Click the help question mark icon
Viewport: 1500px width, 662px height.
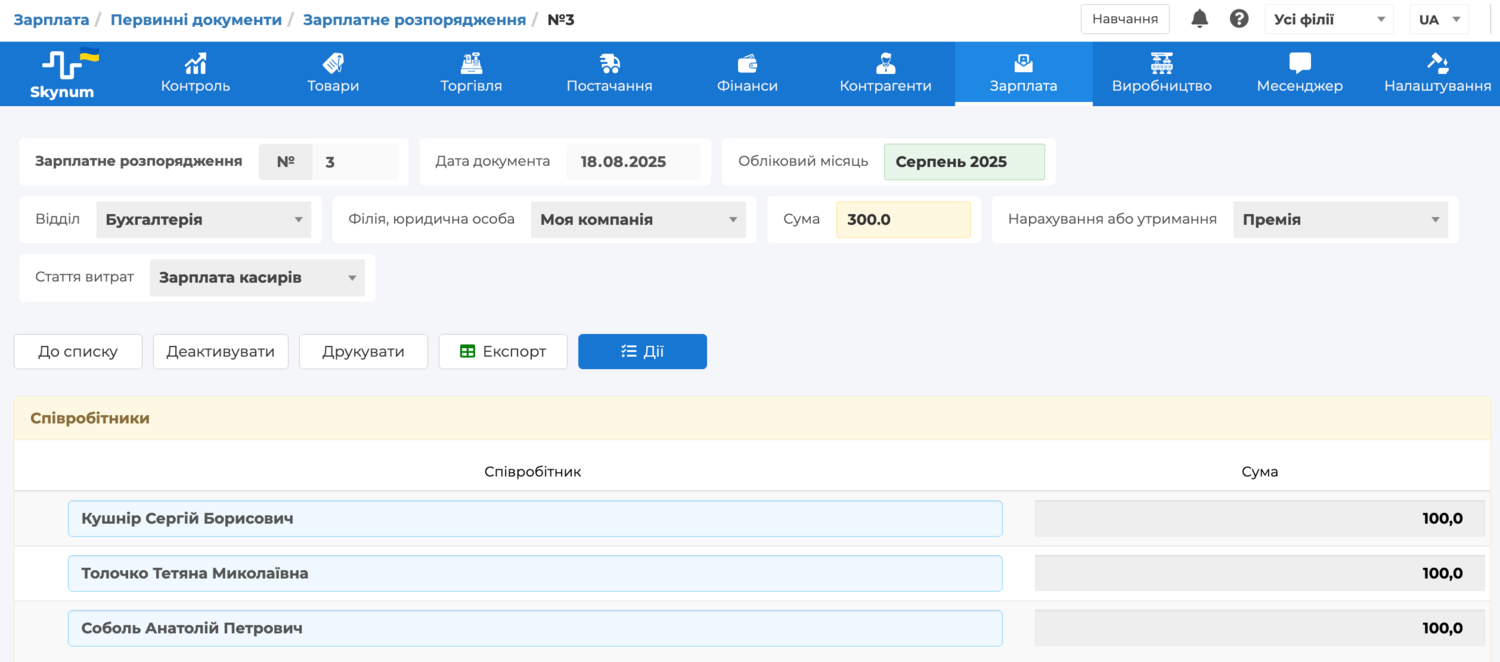[x=1239, y=19]
